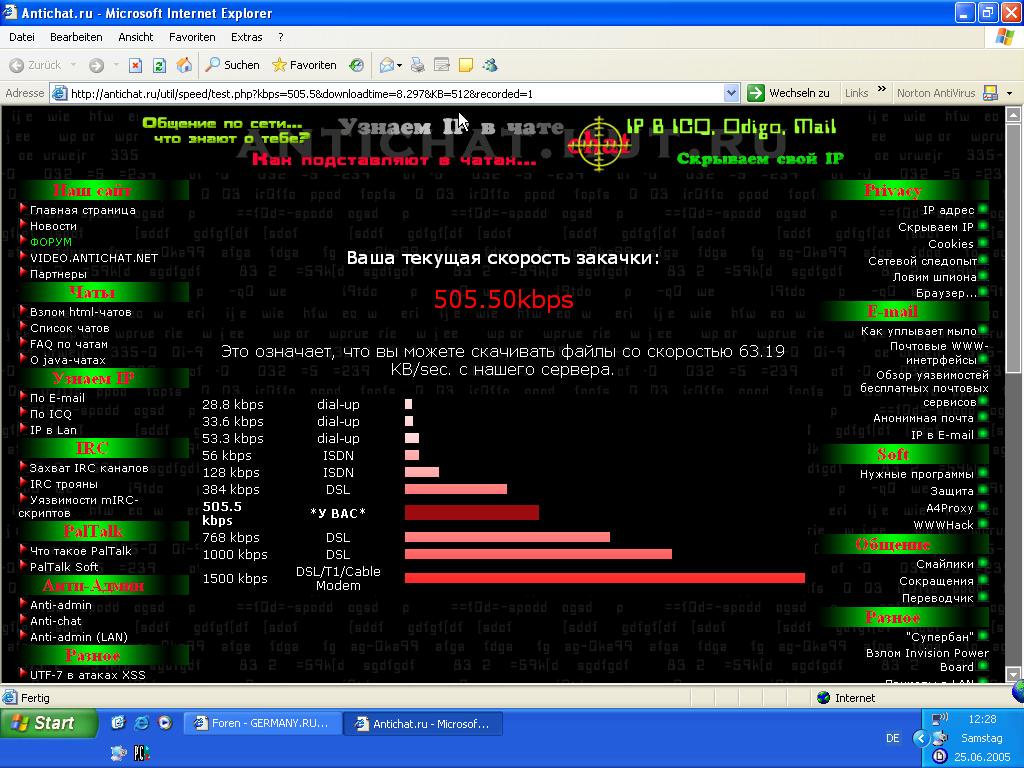Open the Norton AntiVirus dropdown arrow

[x=1010, y=93]
